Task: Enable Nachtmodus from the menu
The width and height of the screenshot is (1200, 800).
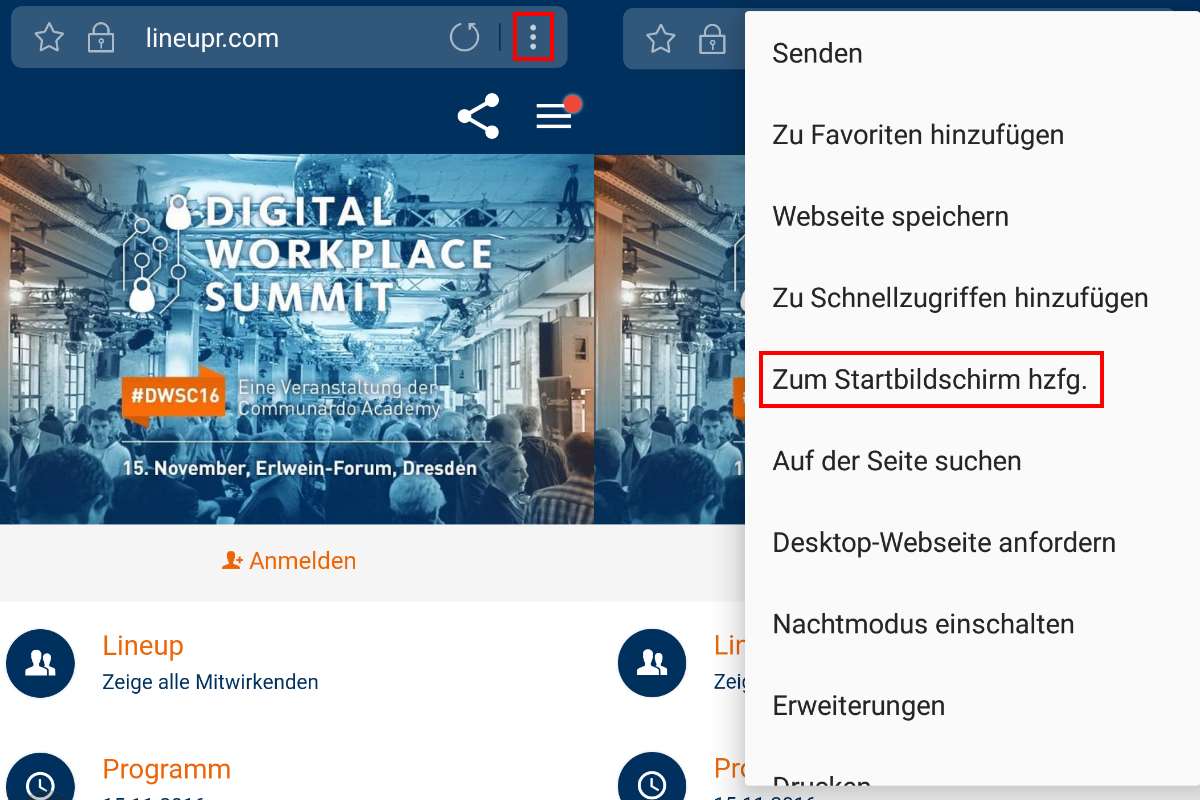Action: [923, 623]
